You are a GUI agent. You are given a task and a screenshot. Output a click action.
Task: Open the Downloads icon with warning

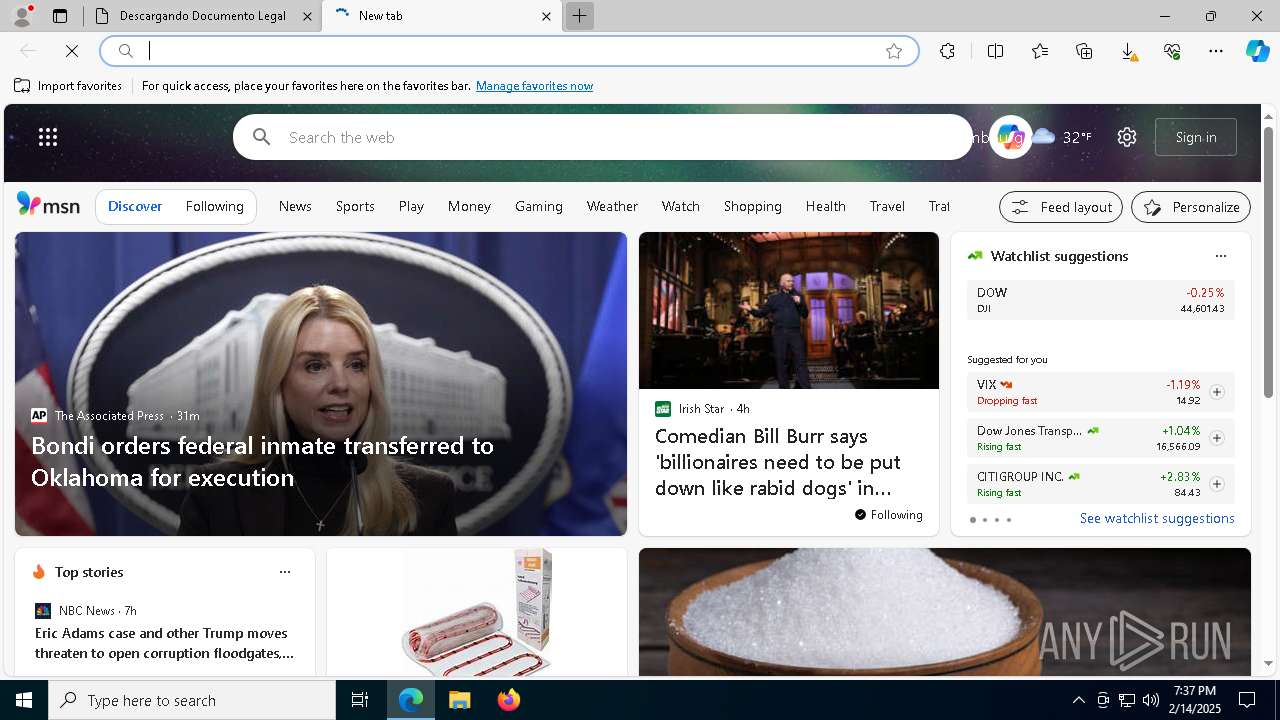[x=1128, y=51]
